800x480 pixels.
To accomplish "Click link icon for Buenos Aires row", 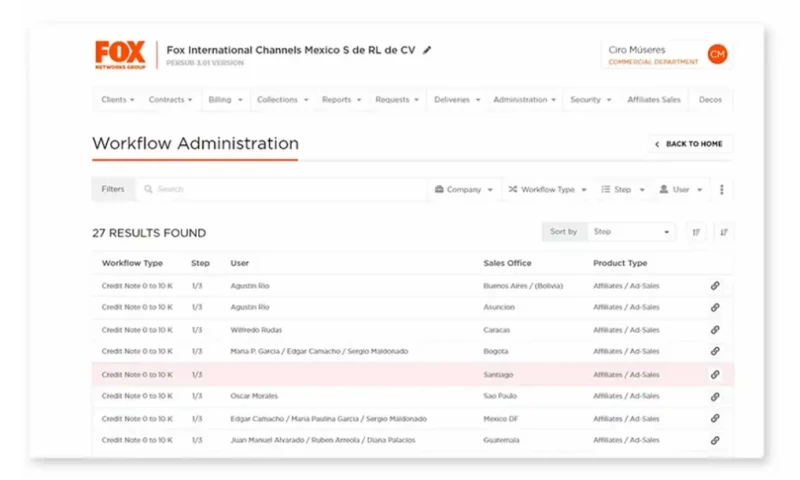I will (x=715, y=286).
